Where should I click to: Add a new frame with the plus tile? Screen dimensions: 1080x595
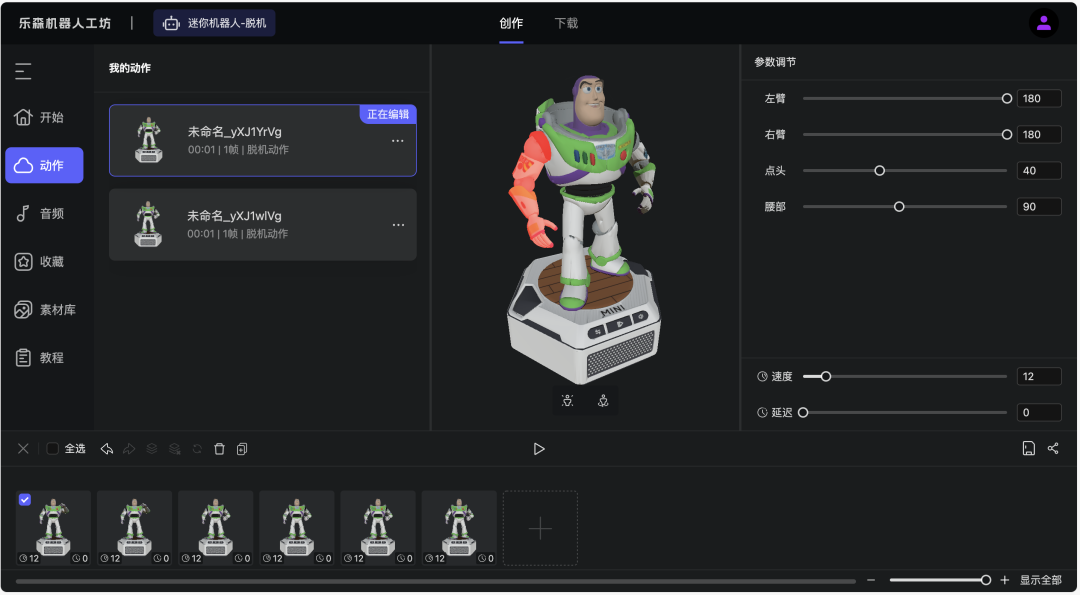coord(540,528)
